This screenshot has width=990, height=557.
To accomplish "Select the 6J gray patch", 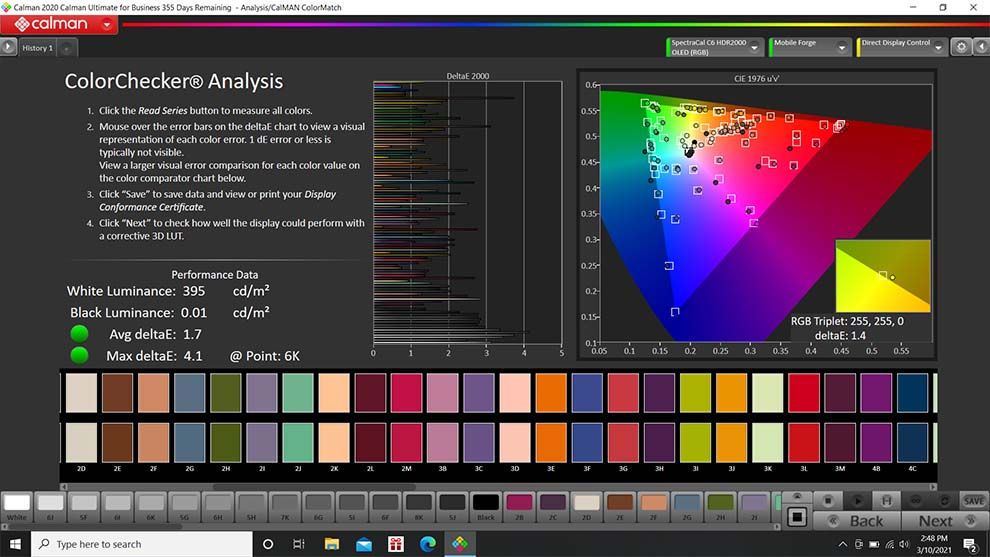I will click(51, 507).
